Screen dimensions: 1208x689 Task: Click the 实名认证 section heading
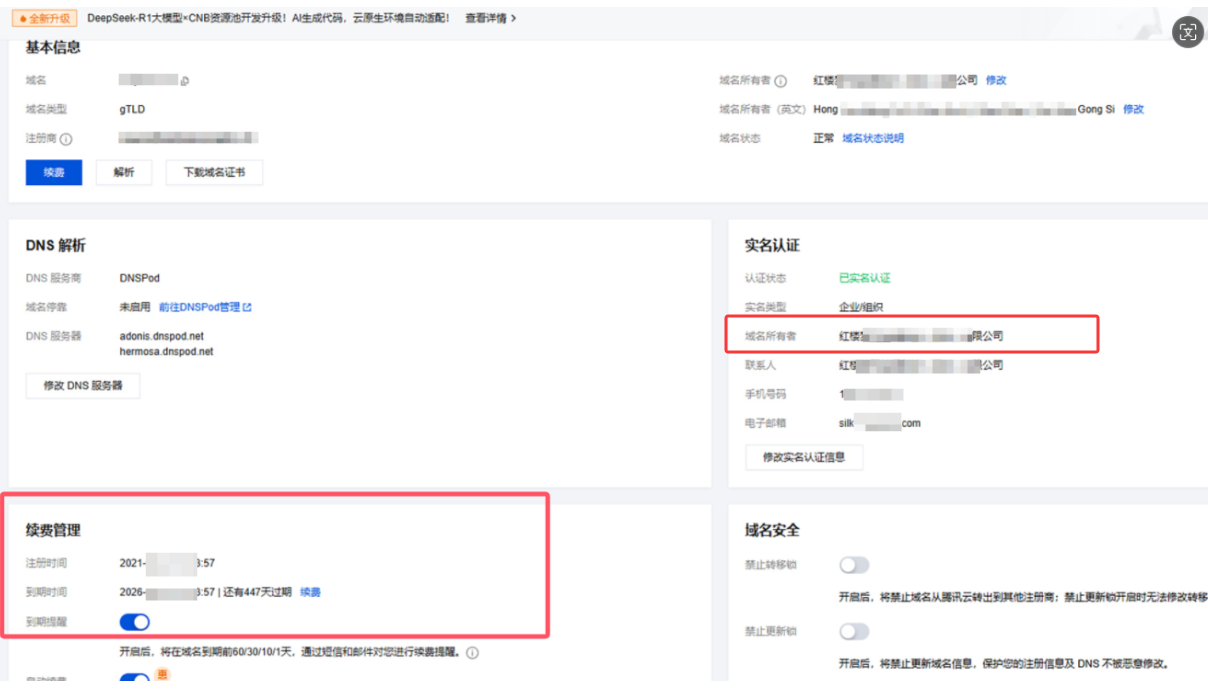click(x=772, y=245)
